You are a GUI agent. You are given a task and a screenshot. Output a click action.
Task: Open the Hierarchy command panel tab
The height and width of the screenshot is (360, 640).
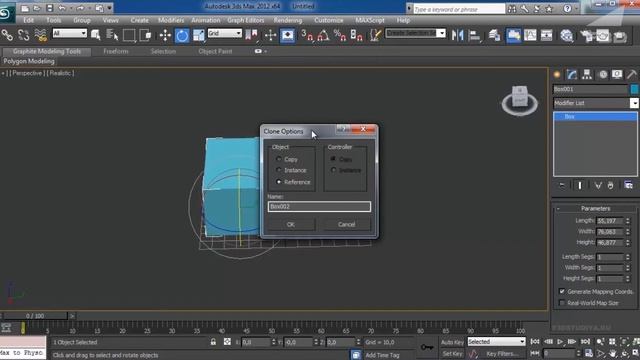(x=587, y=74)
